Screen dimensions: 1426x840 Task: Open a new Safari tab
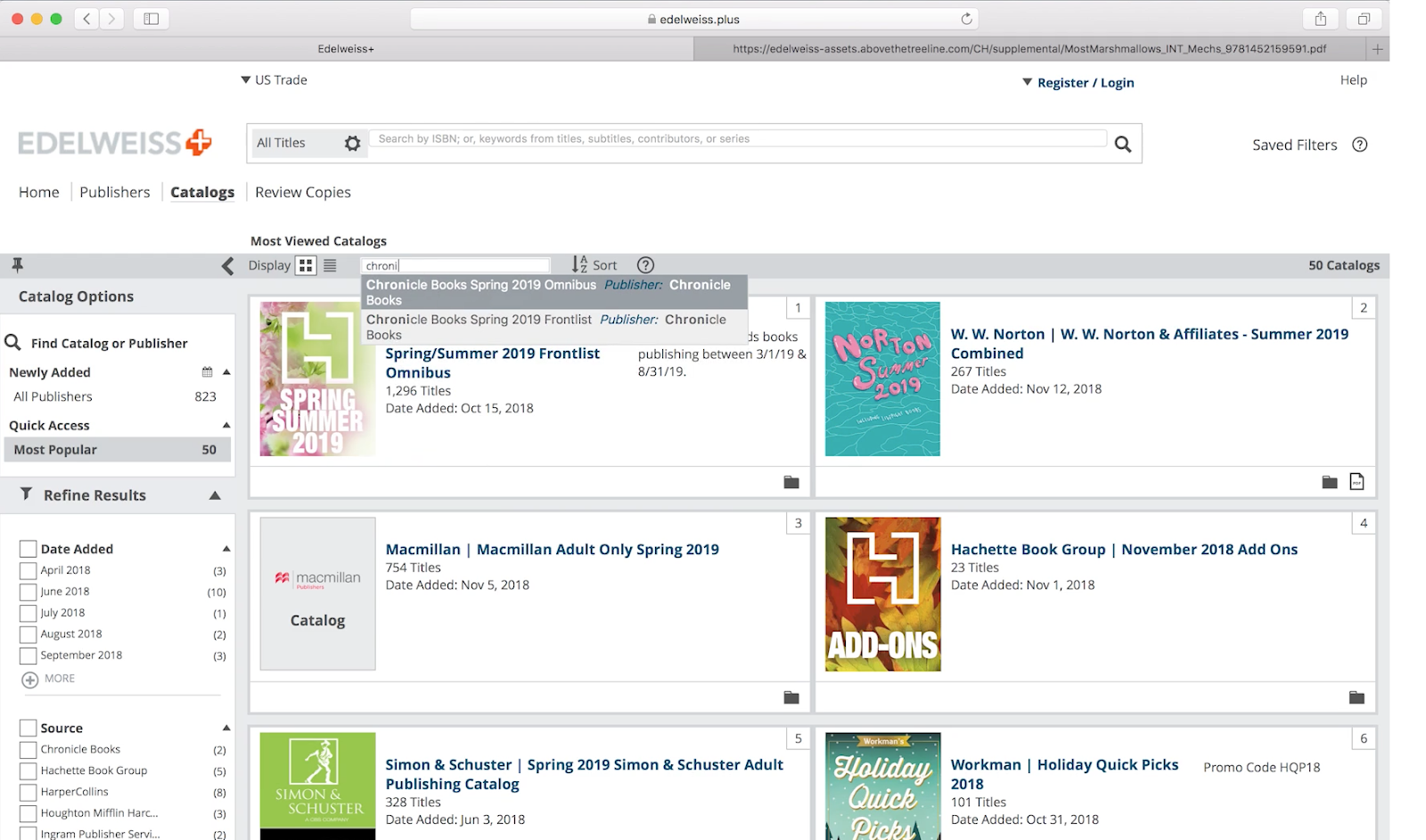point(1377,49)
